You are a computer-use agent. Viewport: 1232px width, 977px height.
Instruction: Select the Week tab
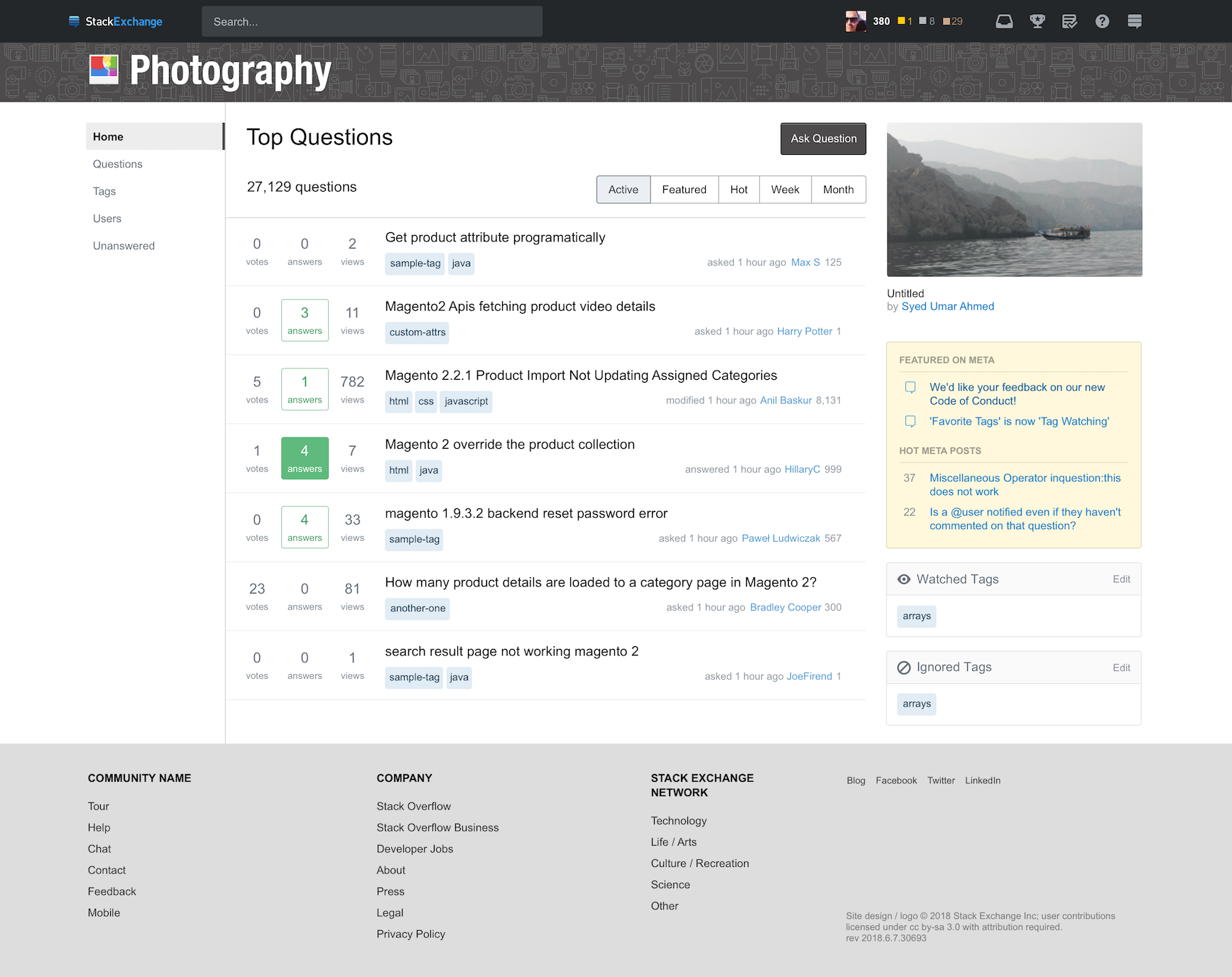tap(785, 190)
